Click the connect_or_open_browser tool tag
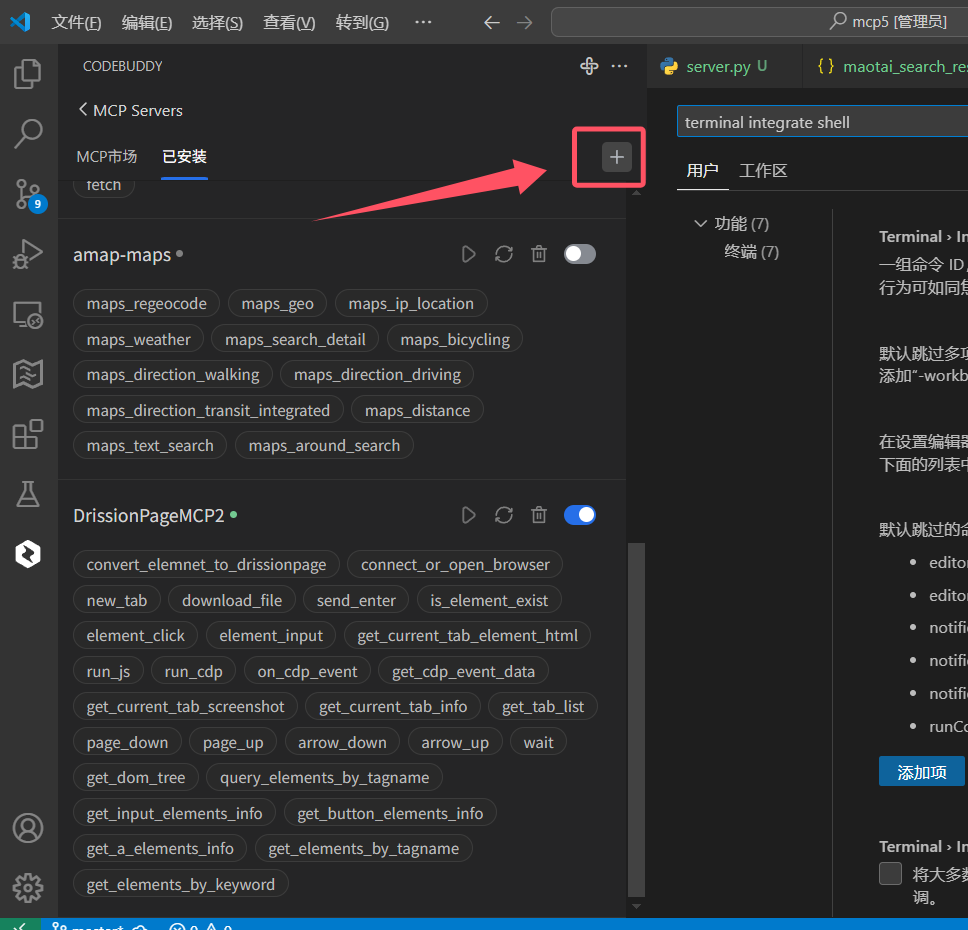The height and width of the screenshot is (930, 968). 455,564
